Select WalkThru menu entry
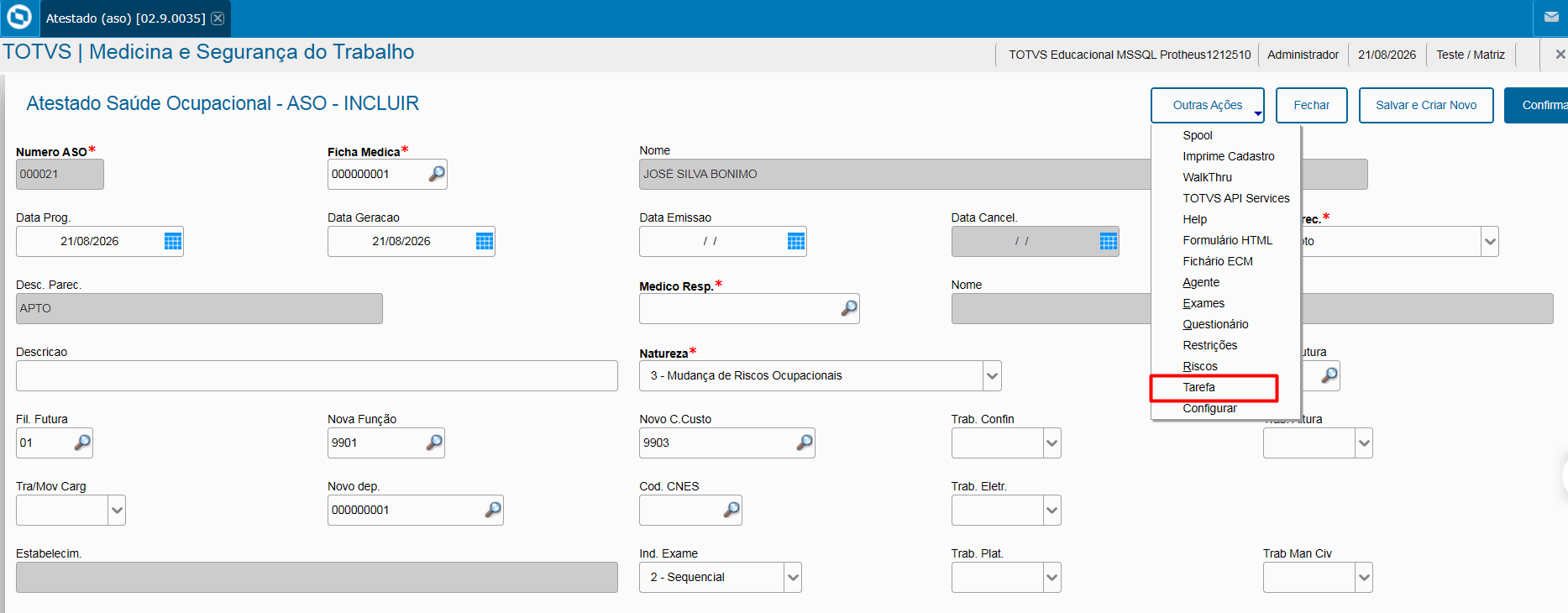The height and width of the screenshot is (613, 1568). (x=1208, y=177)
